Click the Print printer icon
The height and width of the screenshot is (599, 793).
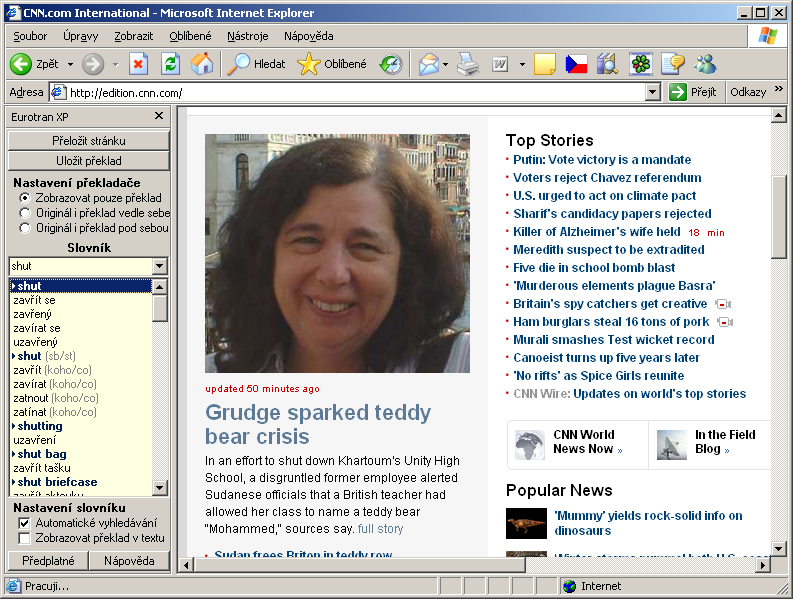click(x=468, y=64)
